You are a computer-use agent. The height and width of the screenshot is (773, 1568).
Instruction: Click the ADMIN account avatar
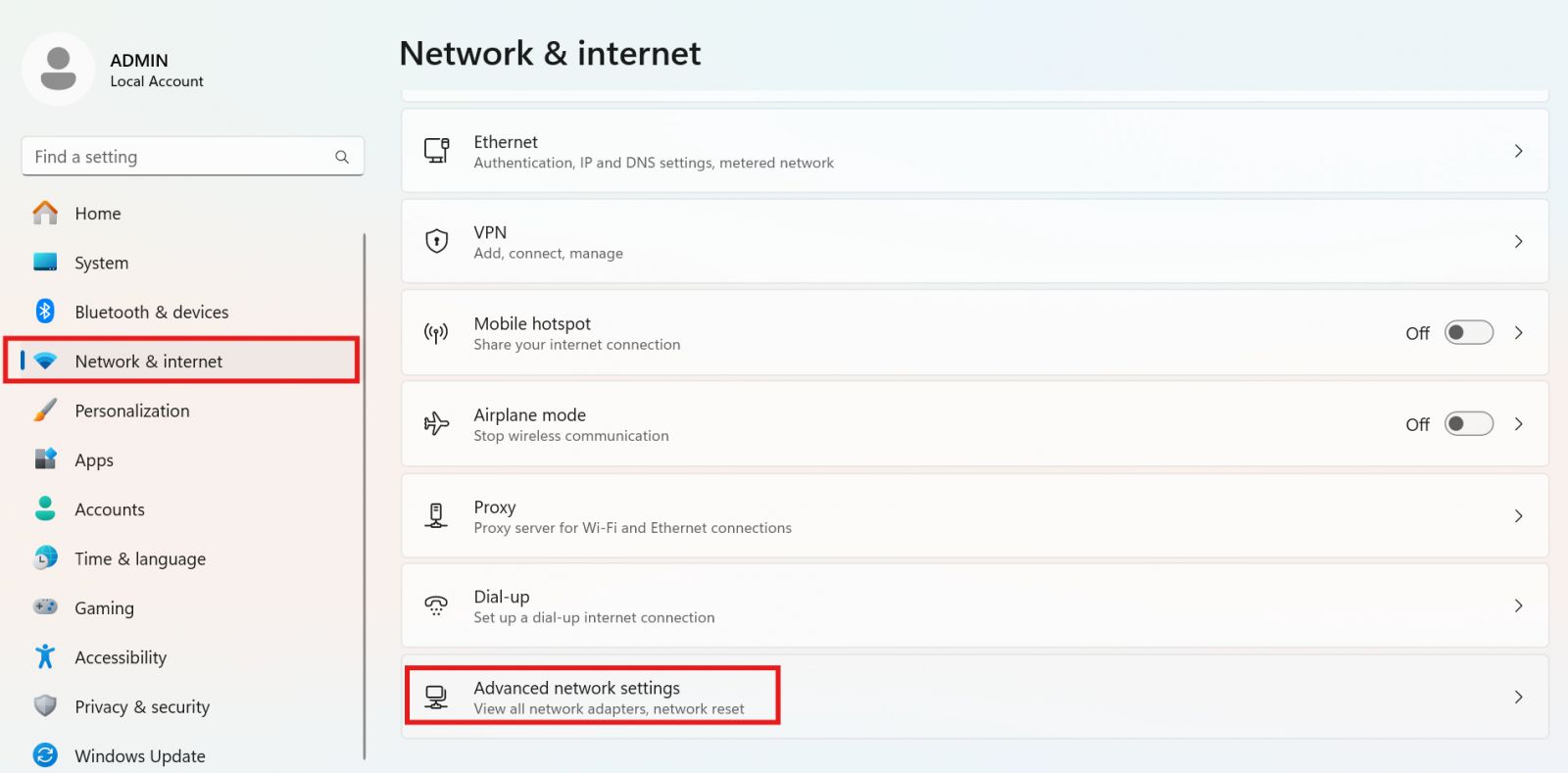pos(58,69)
